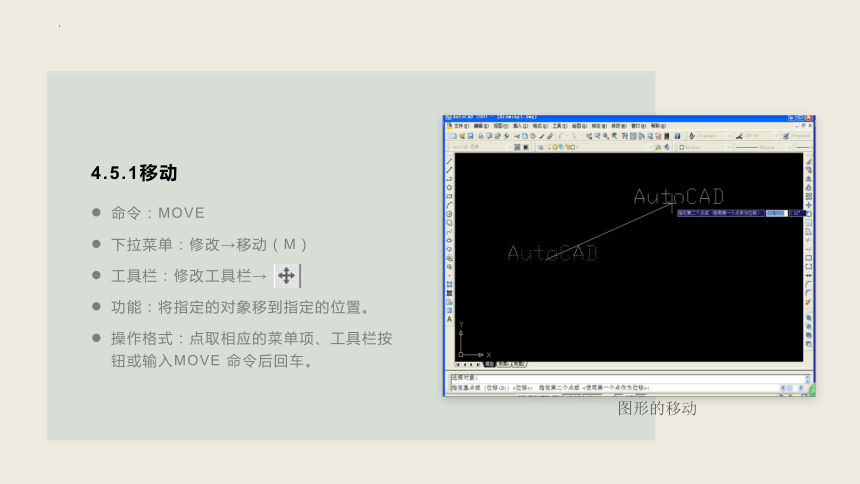Open the 帮助(H) menu
Image resolution: width=860 pixels, height=484 pixels.
click(658, 126)
